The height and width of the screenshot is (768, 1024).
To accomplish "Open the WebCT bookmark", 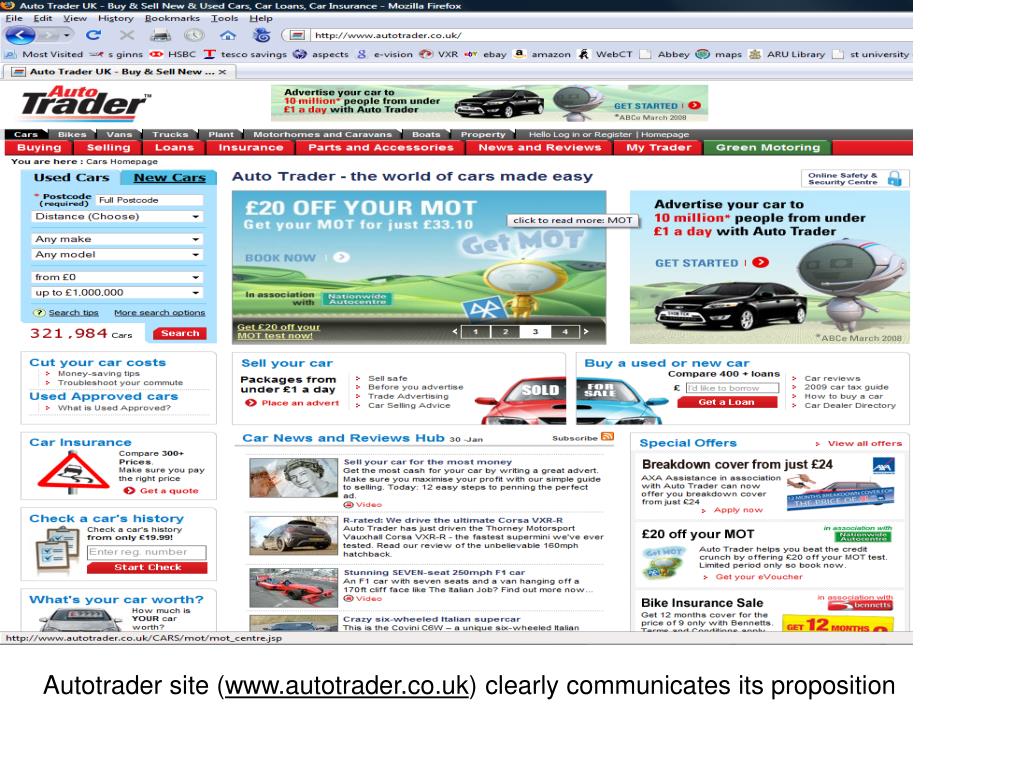I will [x=605, y=54].
